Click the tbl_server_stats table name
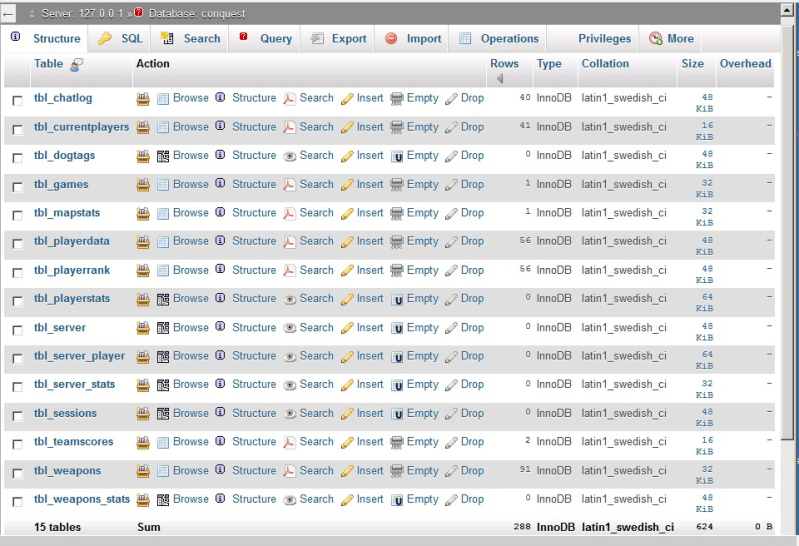The height and width of the screenshot is (546, 799). [x=74, y=384]
